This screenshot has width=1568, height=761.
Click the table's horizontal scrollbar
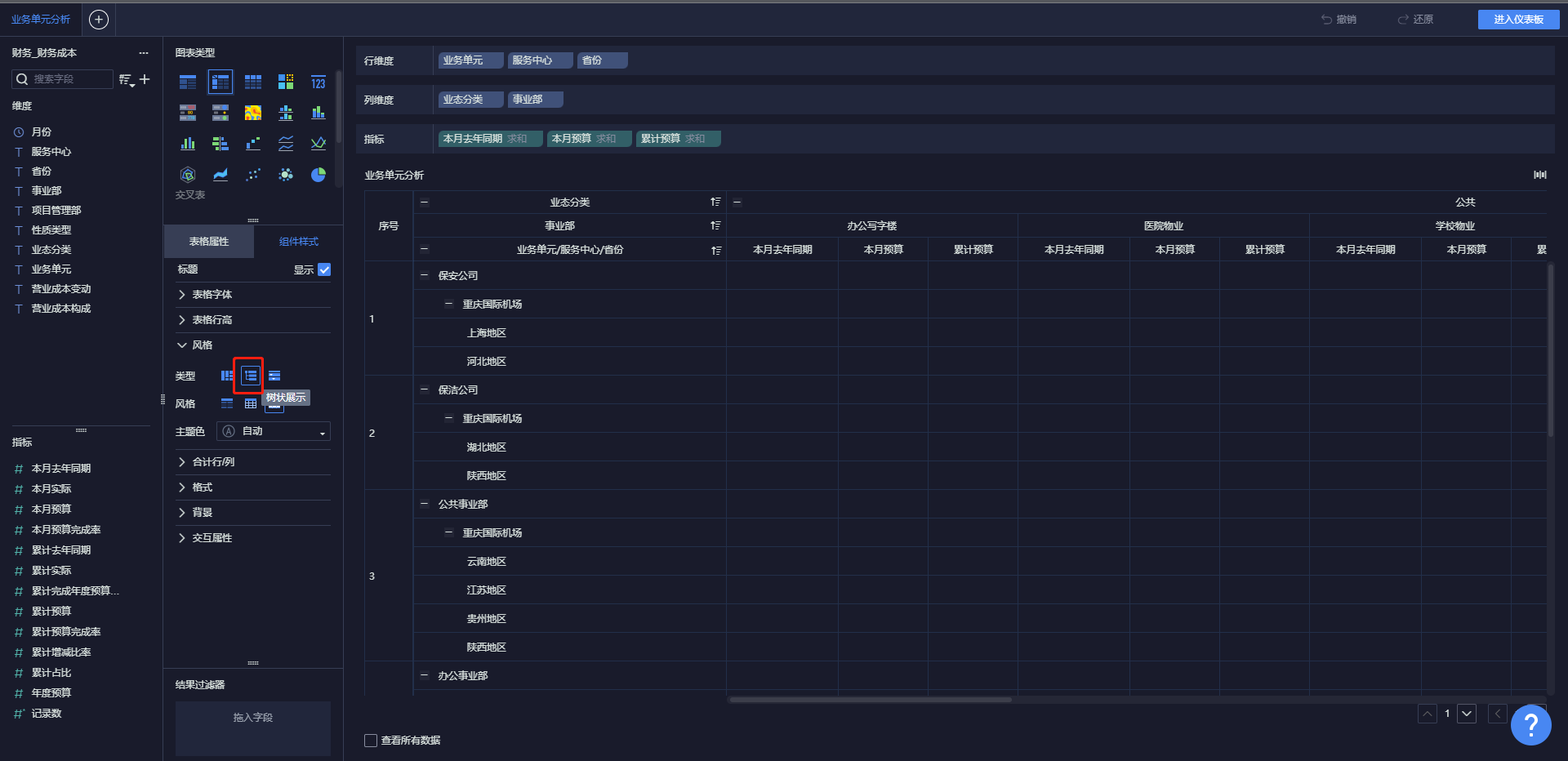click(x=870, y=700)
